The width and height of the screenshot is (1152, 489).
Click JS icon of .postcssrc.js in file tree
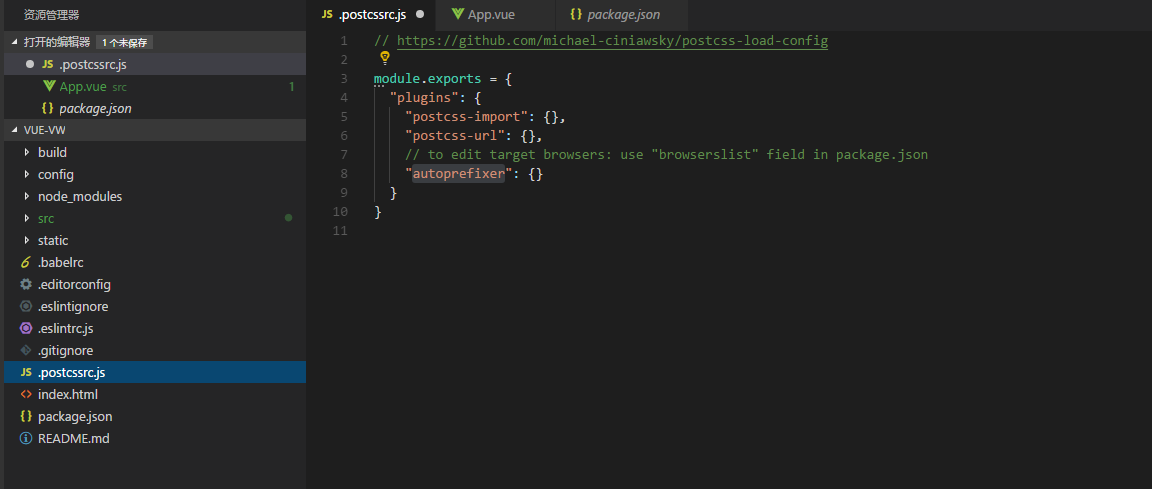click(x=26, y=372)
